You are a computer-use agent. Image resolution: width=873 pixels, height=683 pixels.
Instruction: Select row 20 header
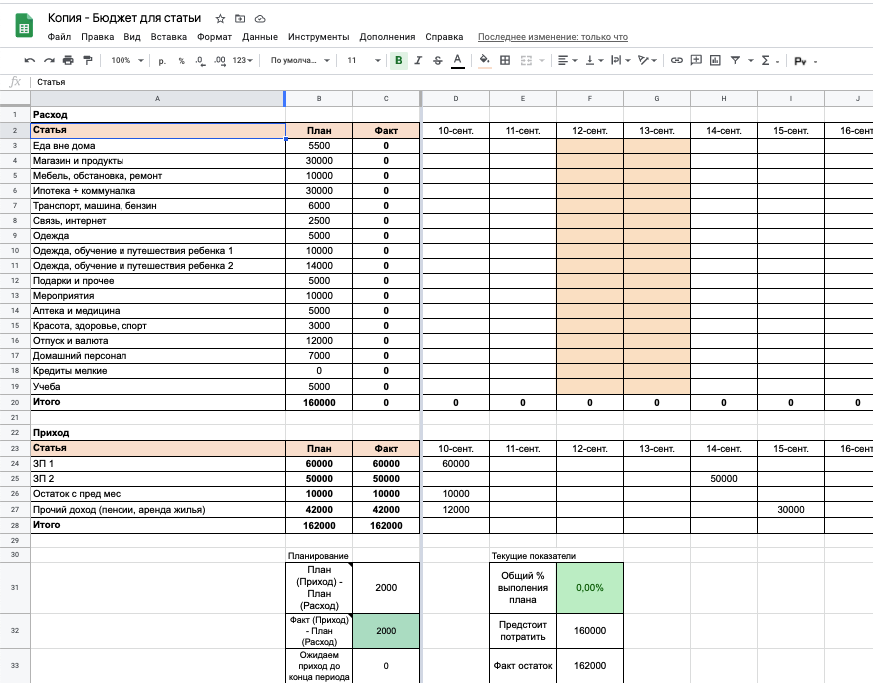(15, 402)
